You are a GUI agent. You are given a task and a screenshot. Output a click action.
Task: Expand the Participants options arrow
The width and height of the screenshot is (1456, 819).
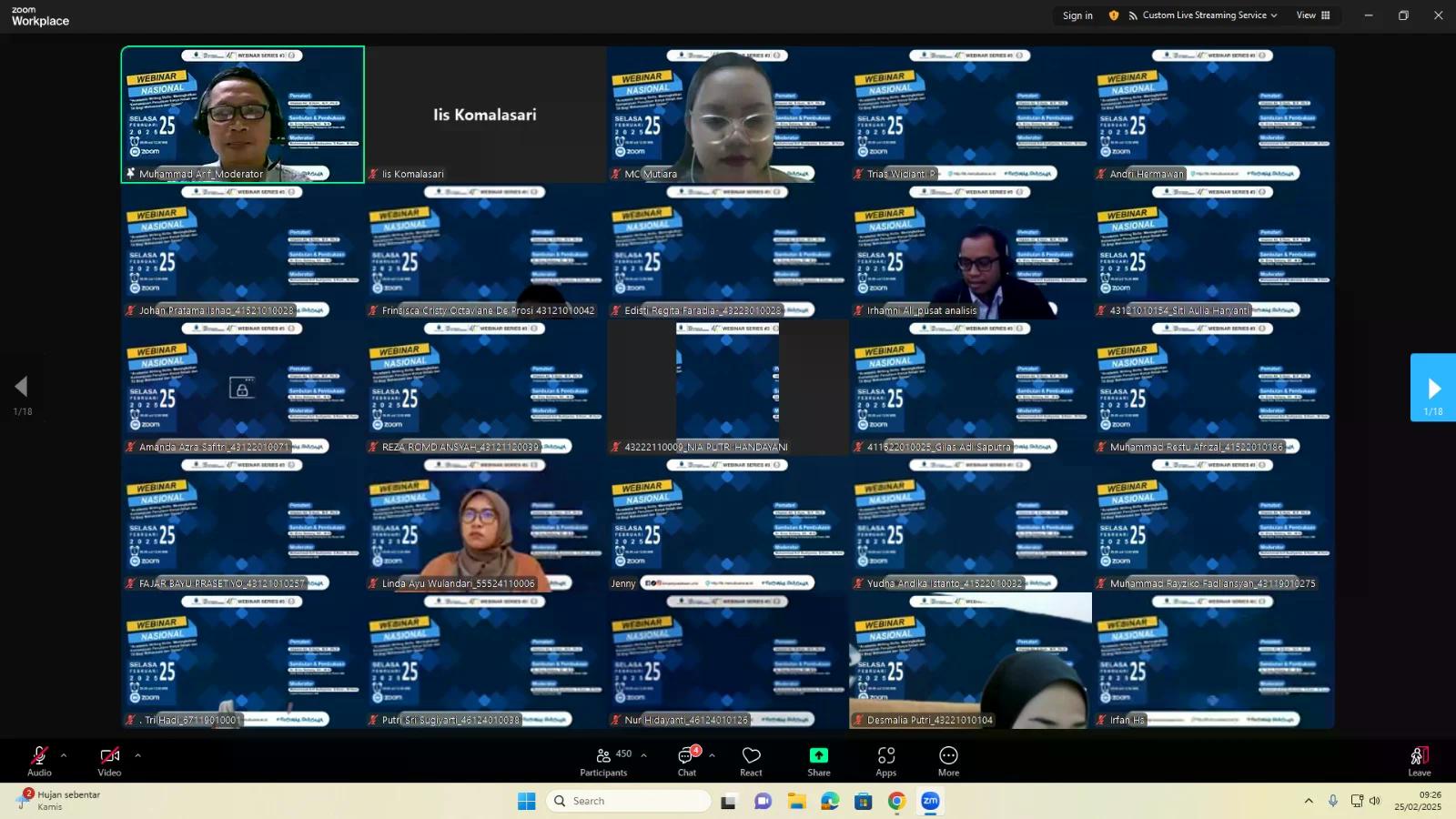644,755
